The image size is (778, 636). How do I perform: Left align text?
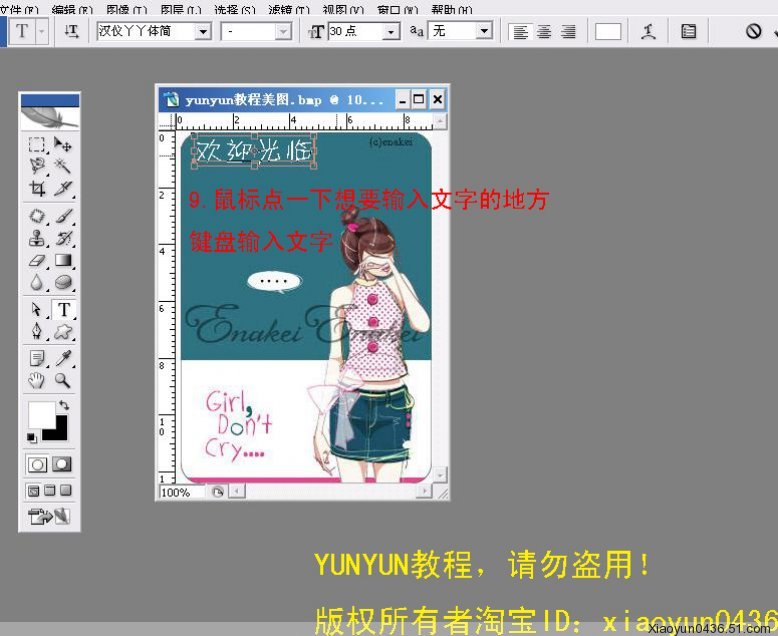pyautogui.click(x=520, y=32)
